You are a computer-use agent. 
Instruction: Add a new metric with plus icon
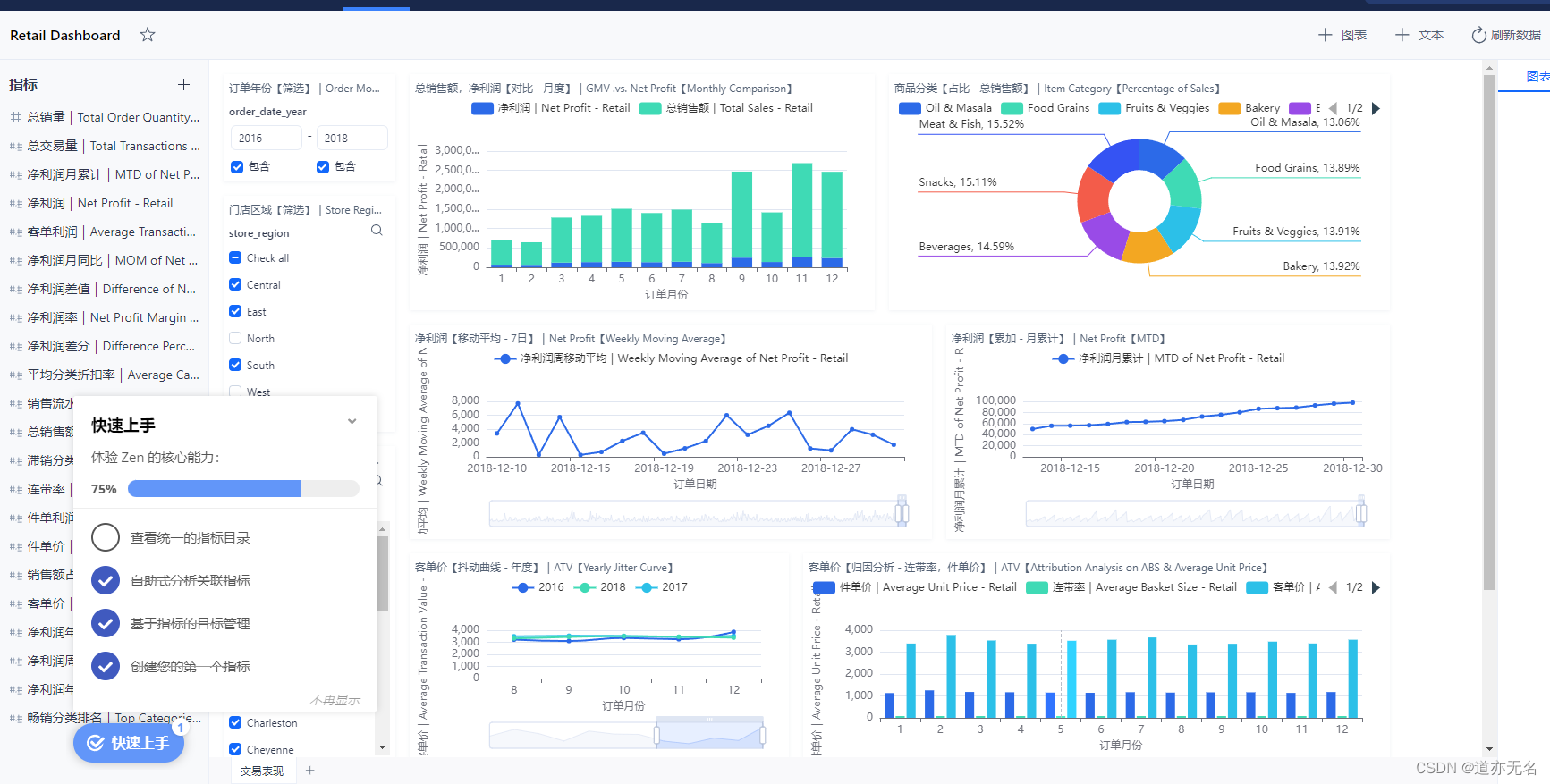point(183,84)
